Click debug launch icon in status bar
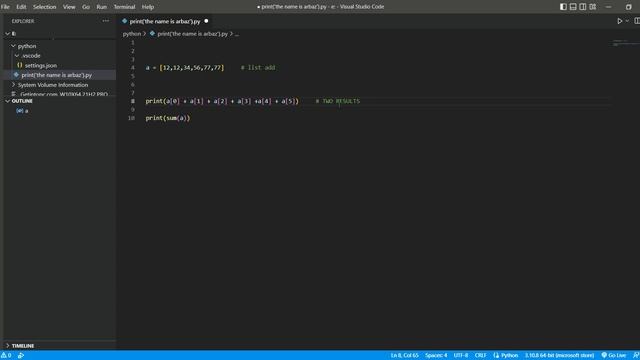The image size is (640, 360). click(21, 355)
